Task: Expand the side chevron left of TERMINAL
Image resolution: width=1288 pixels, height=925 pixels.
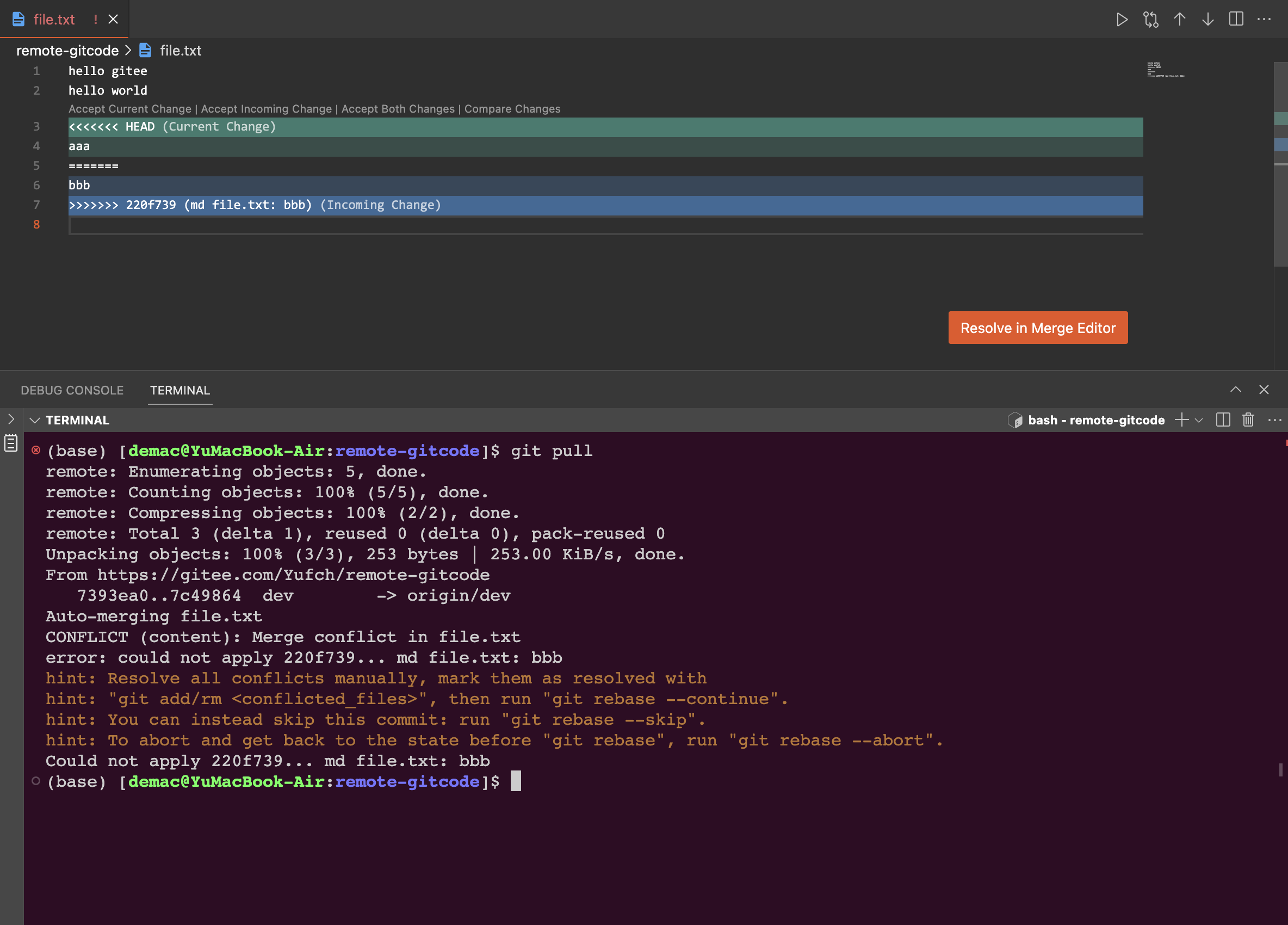Action: point(11,420)
